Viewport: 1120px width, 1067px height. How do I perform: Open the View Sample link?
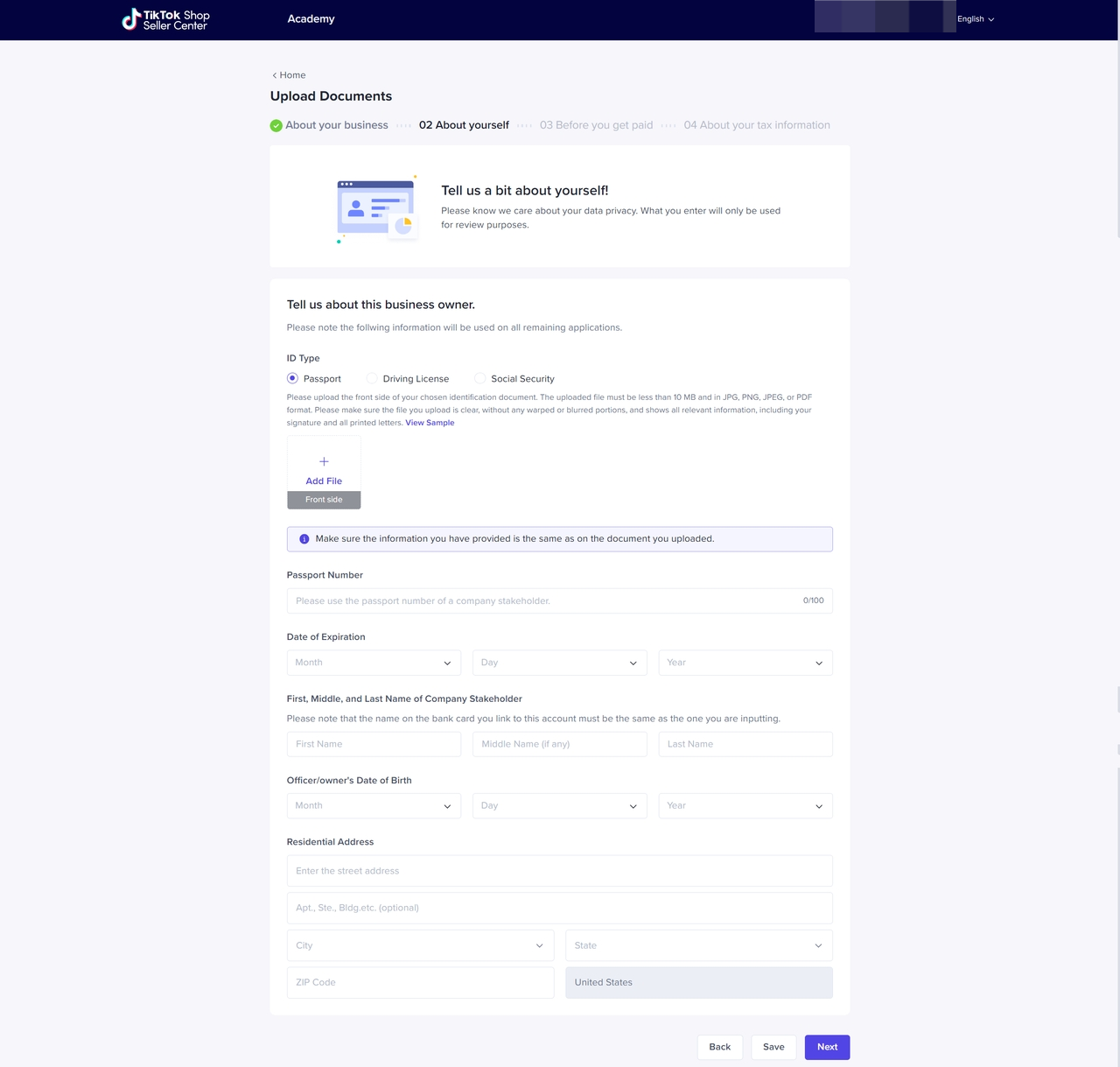click(x=430, y=423)
